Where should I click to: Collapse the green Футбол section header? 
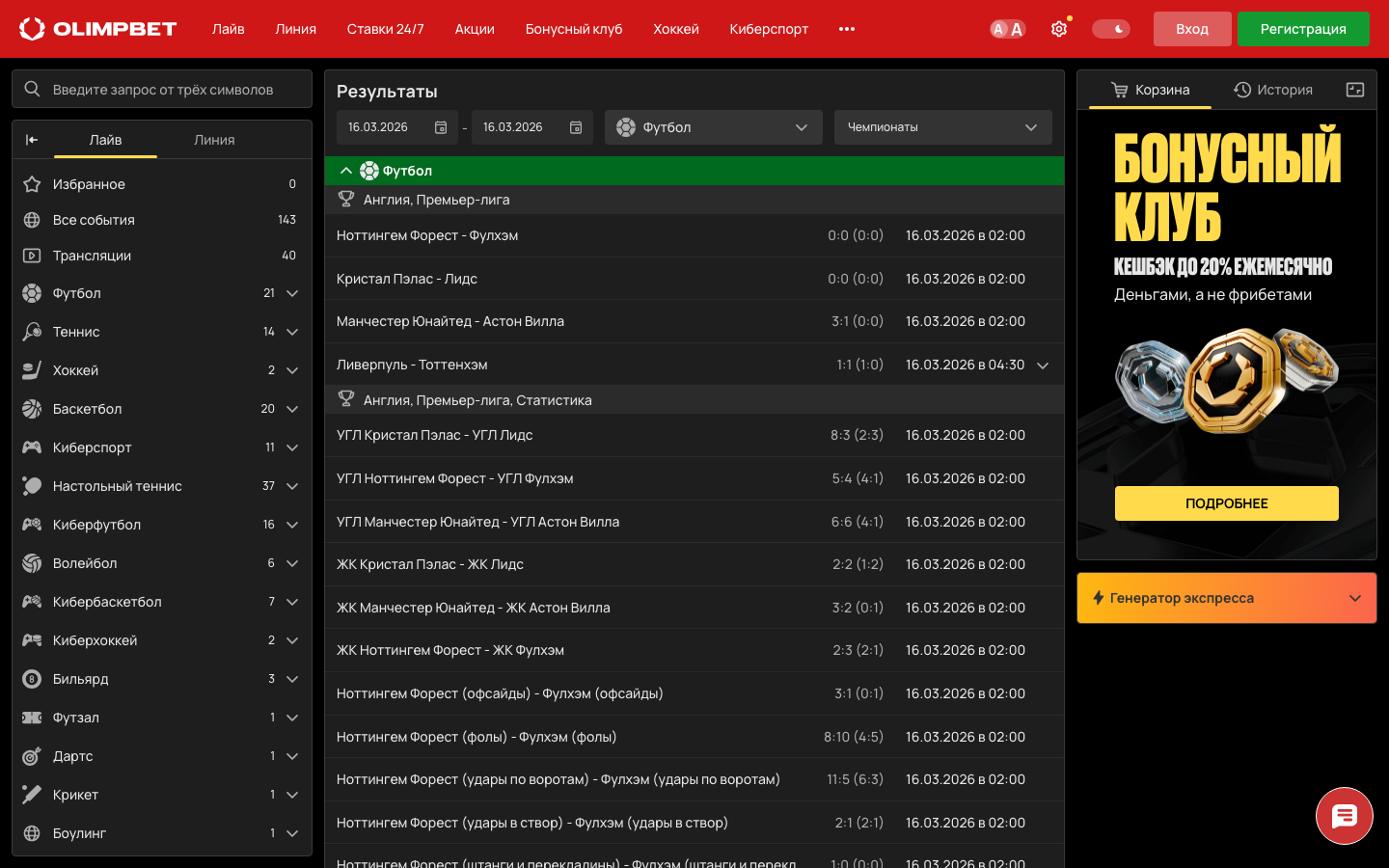tap(346, 171)
